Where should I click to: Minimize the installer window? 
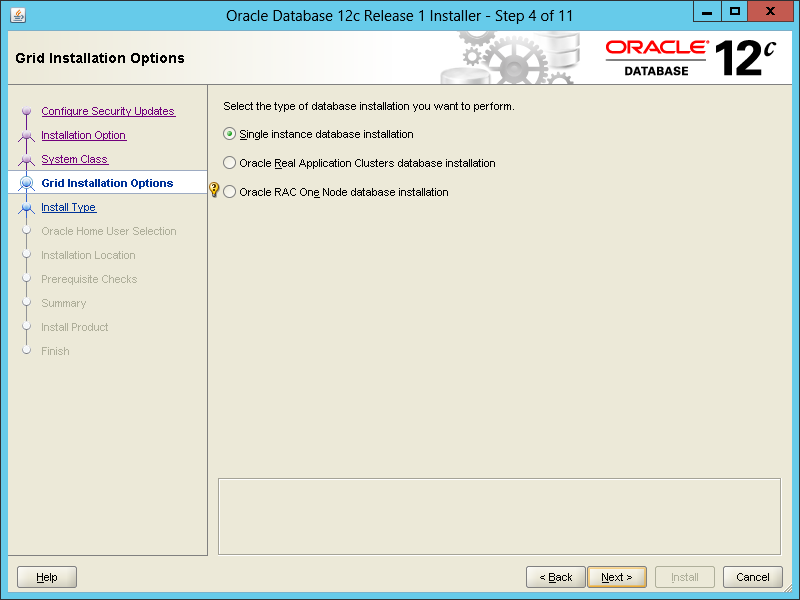[707, 11]
